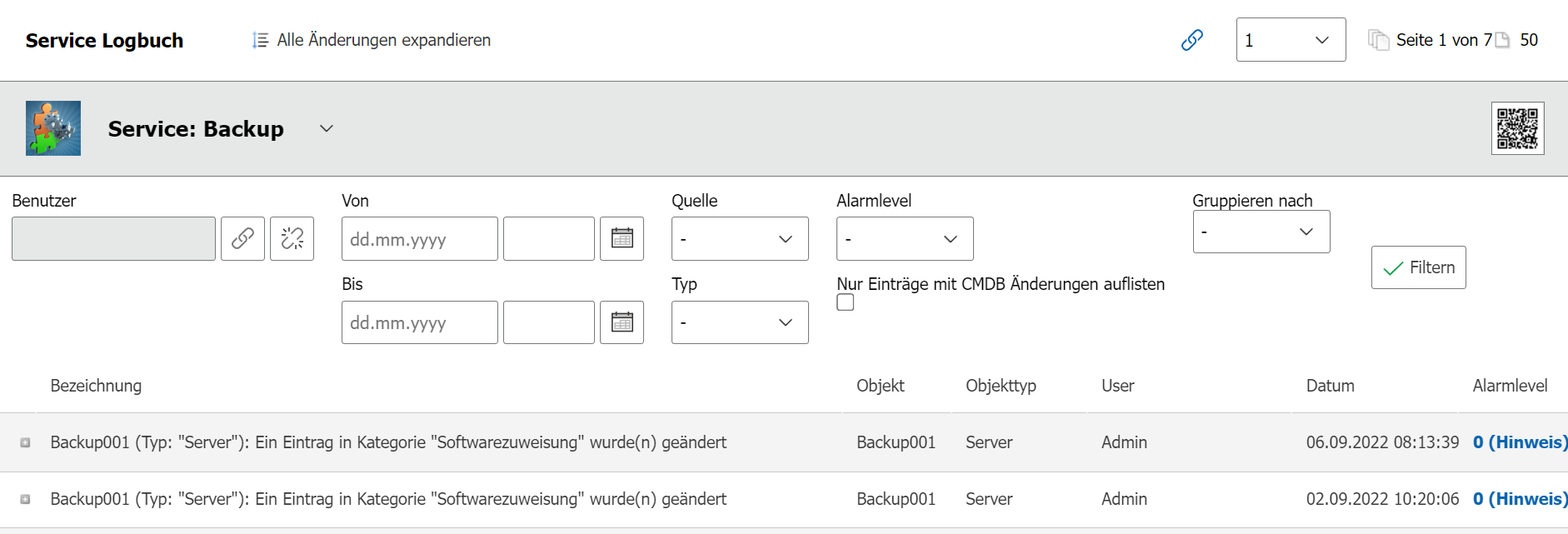Detach the user with the unlink icon
1568x534 pixels.
pos(292,239)
